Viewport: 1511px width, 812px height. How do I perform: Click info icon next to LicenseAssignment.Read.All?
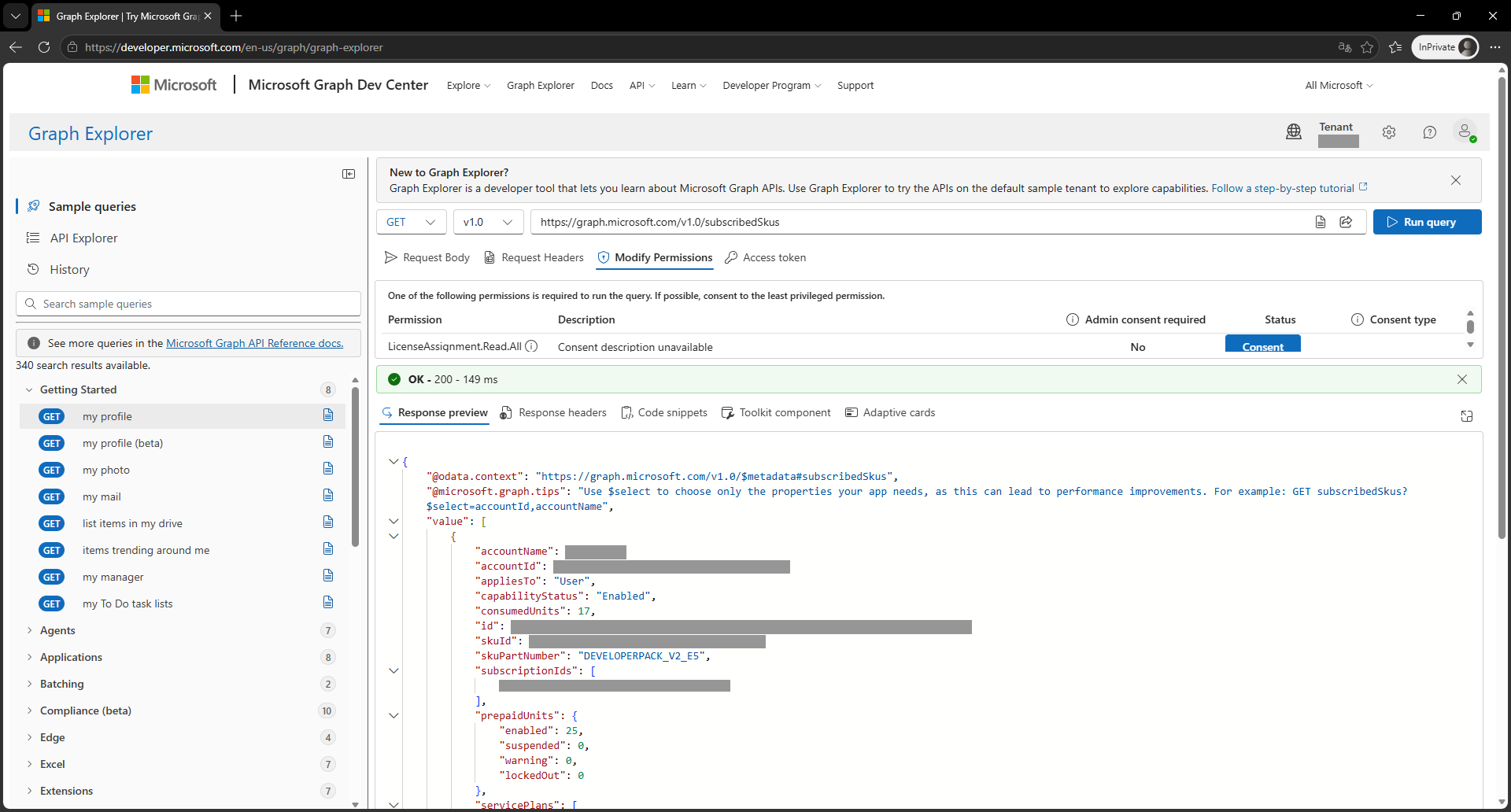click(x=532, y=346)
